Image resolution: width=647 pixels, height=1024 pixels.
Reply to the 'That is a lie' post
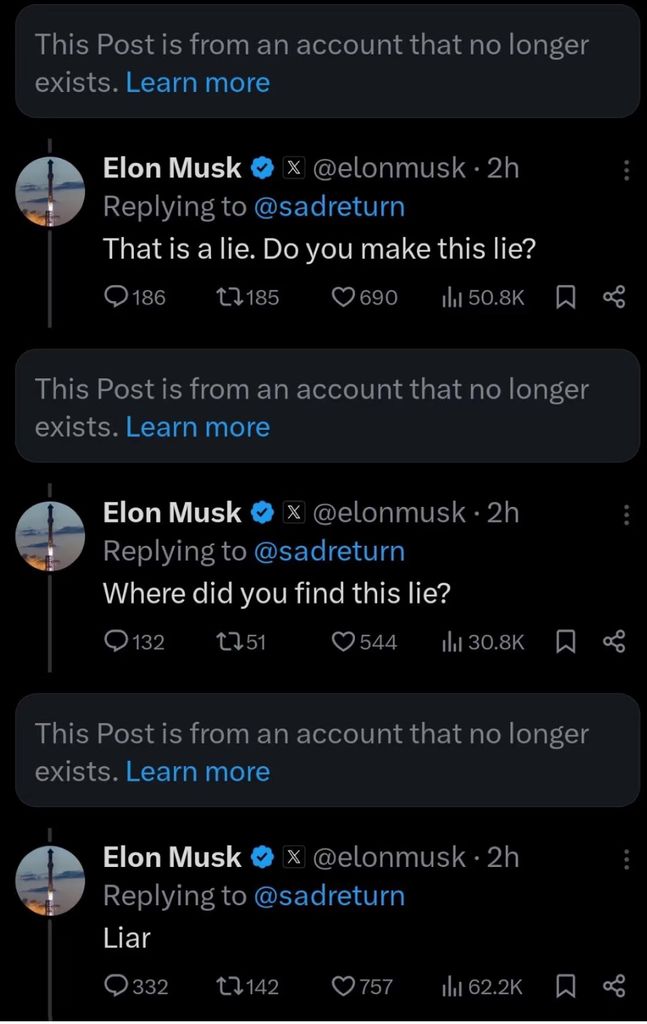tap(118, 297)
